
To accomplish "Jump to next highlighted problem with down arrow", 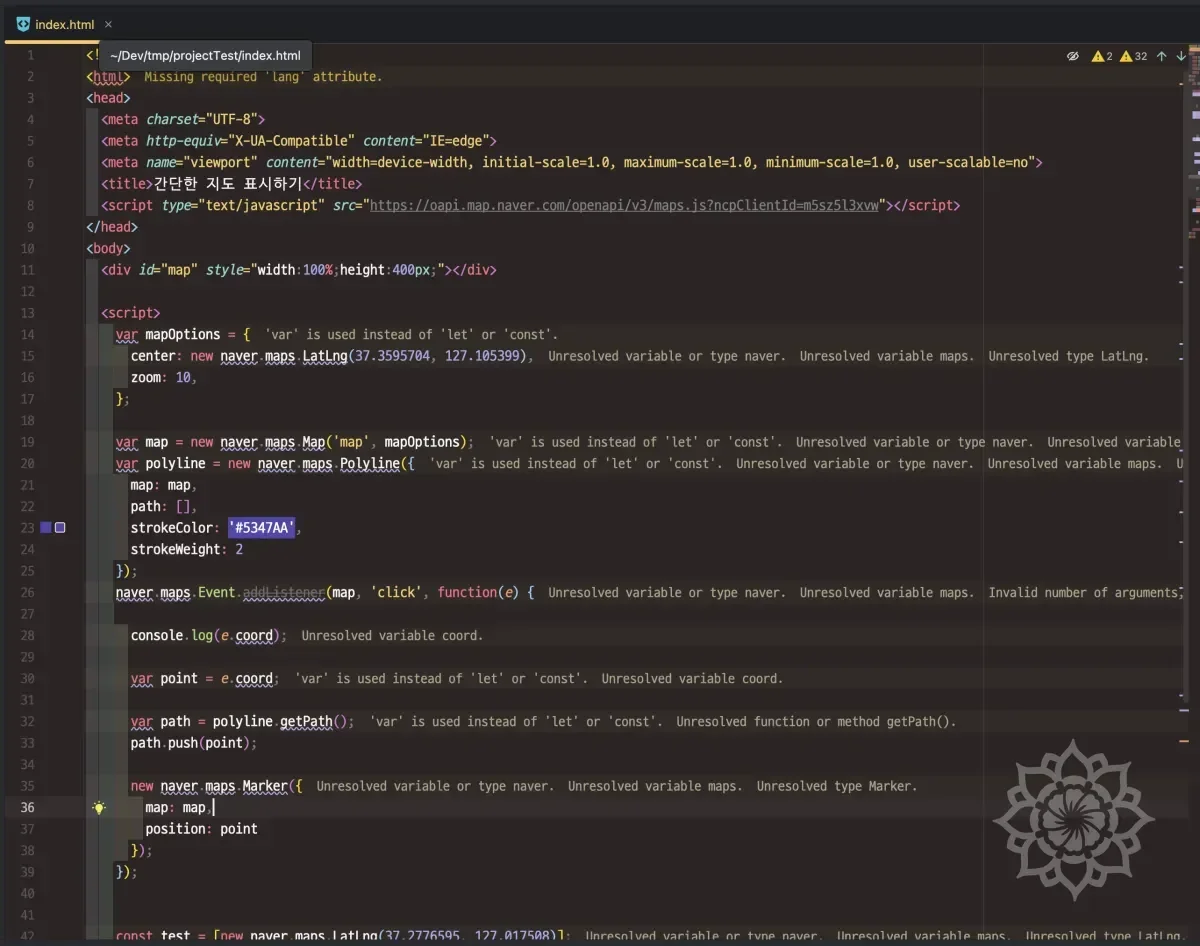I will 1181,57.
